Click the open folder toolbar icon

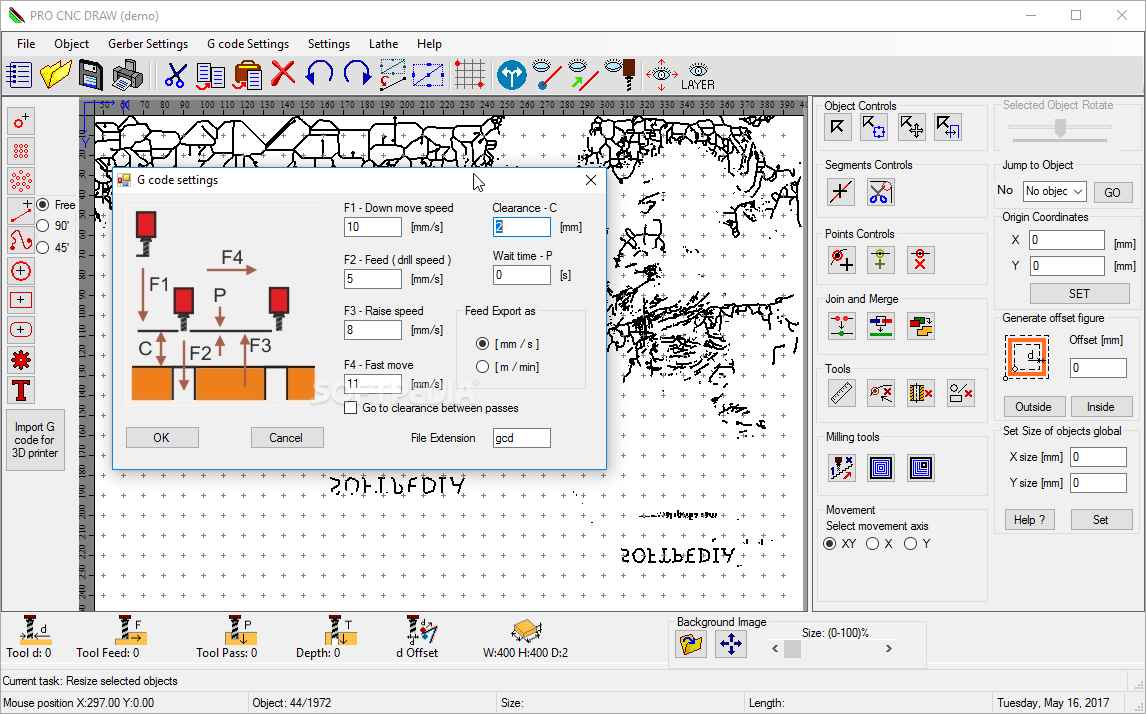[56, 75]
